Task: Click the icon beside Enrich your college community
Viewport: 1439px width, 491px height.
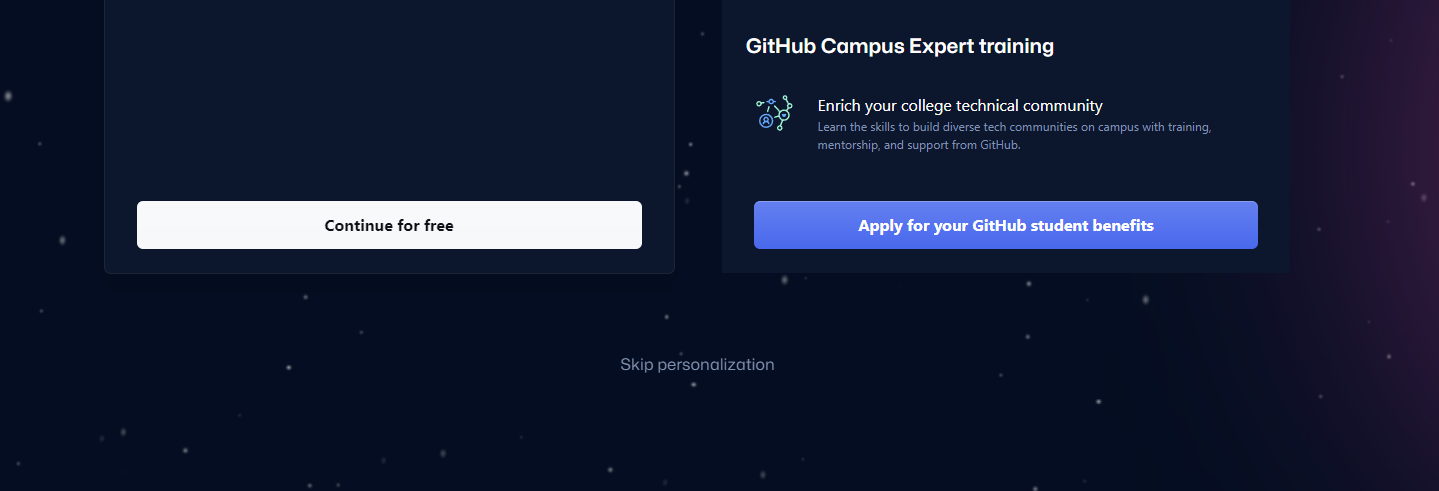Action: [774, 113]
